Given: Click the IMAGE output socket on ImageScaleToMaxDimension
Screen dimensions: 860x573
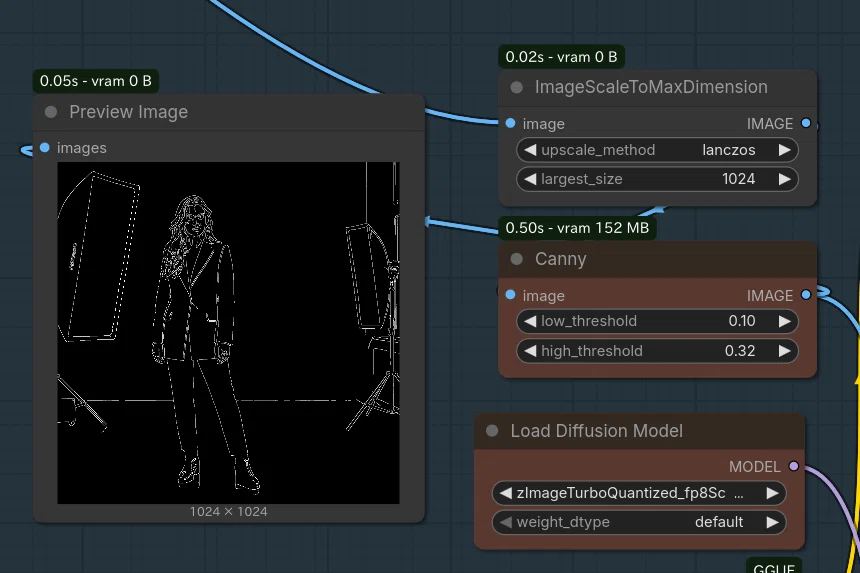Looking at the screenshot, I should tap(806, 123).
